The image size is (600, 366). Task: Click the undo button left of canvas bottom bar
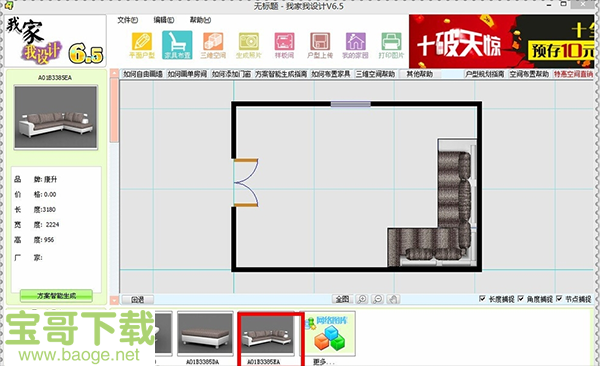tap(137, 299)
